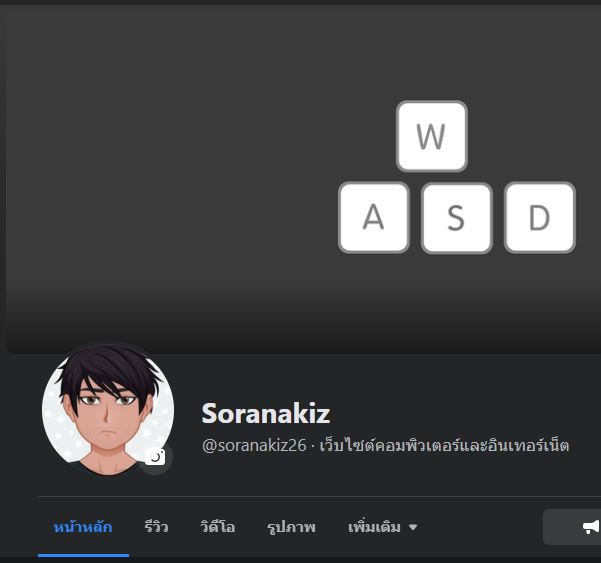Click the blue underline under หน้าหลัก

(x=83, y=555)
